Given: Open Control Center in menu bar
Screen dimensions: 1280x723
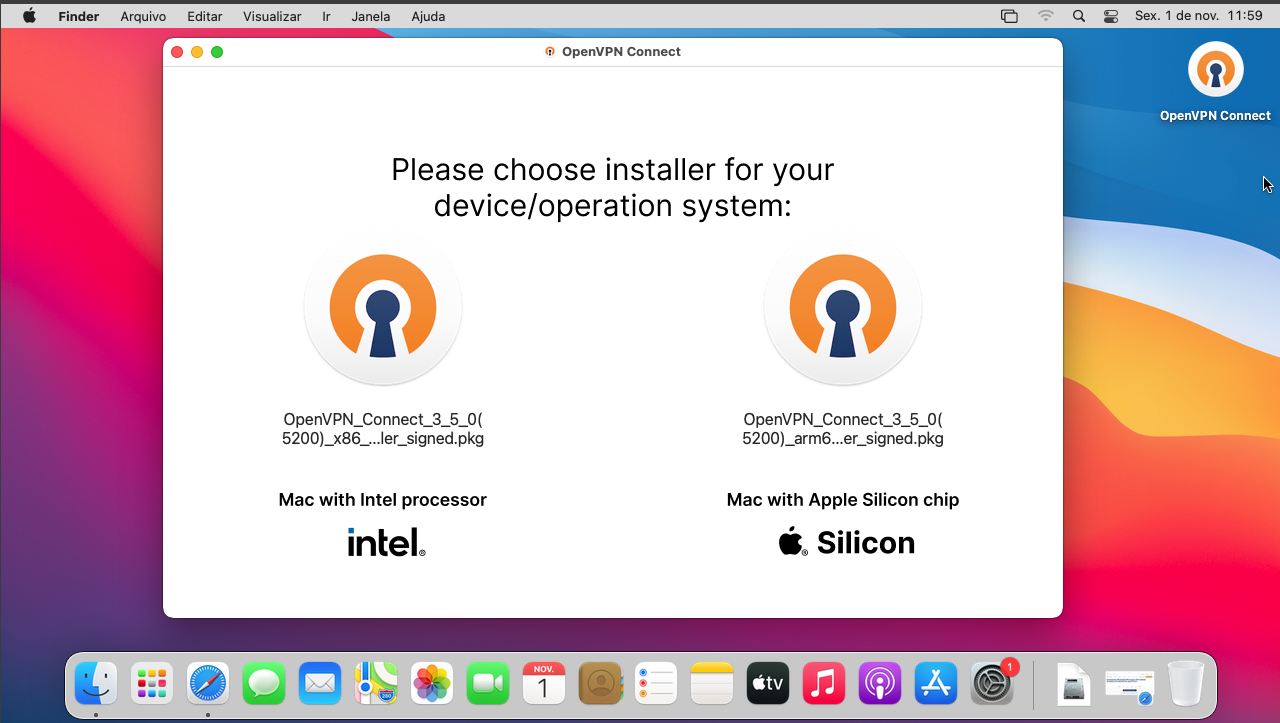Looking at the screenshot, I should click(x=1111, y=16).
